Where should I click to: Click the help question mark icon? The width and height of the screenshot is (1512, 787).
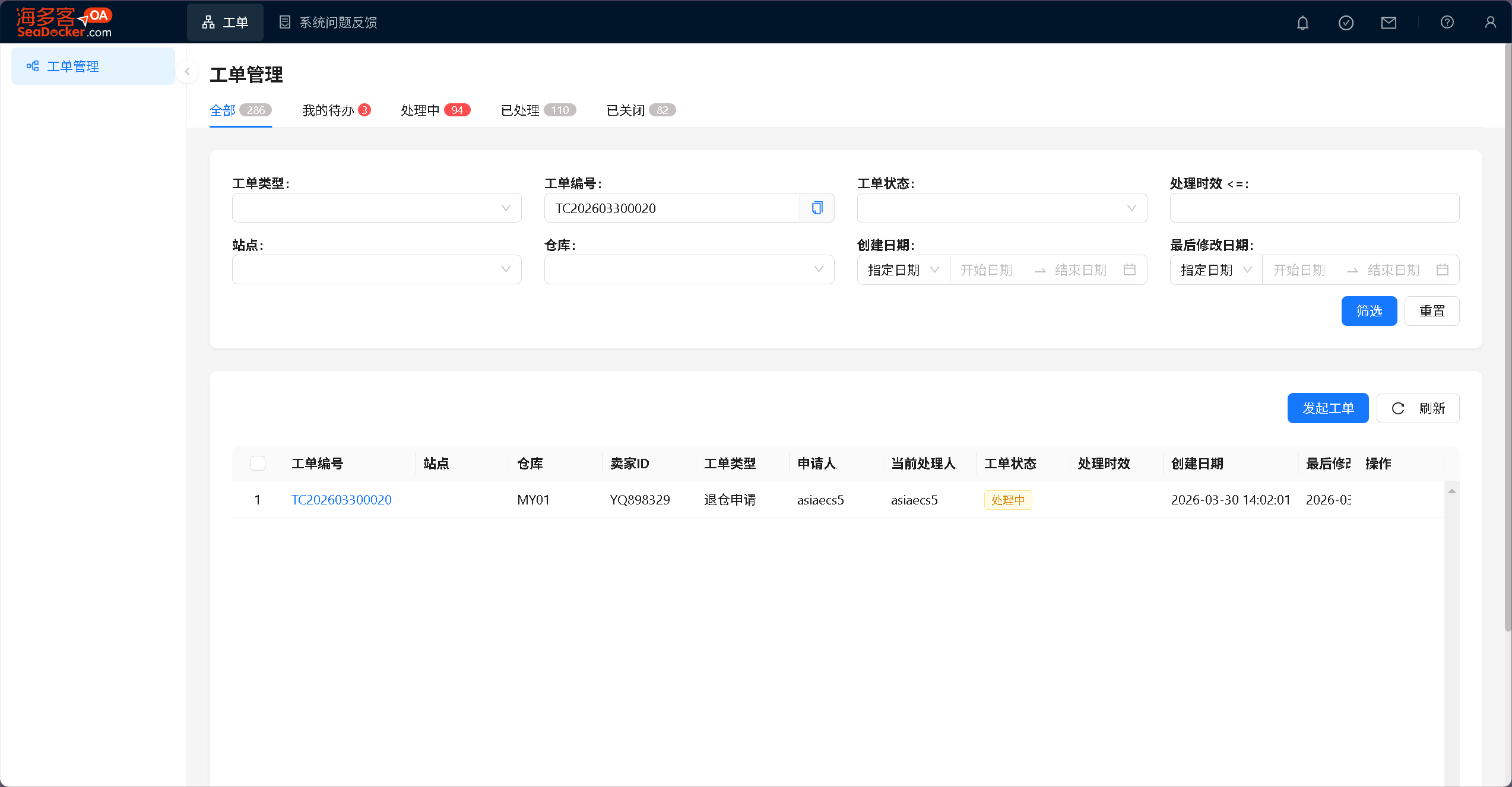[x=1447, y=23]
